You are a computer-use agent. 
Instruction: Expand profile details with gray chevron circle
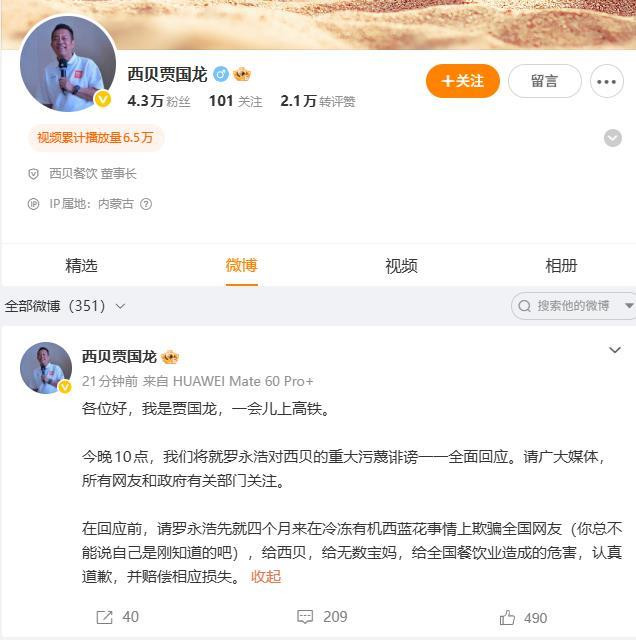click(x=612, y=138)
